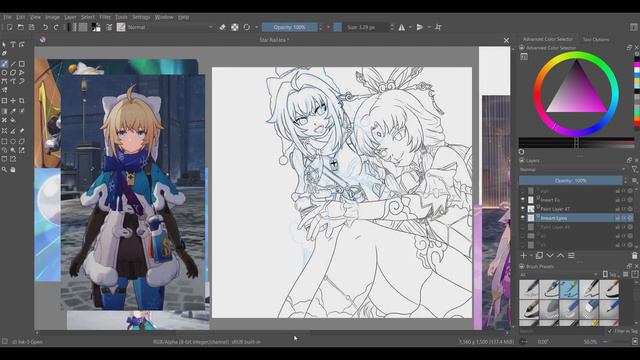The height and width of the screenshot is (360, 640).
Task: Duplicate the current layer
Action: pyautogui.click(x=539, y=256)
